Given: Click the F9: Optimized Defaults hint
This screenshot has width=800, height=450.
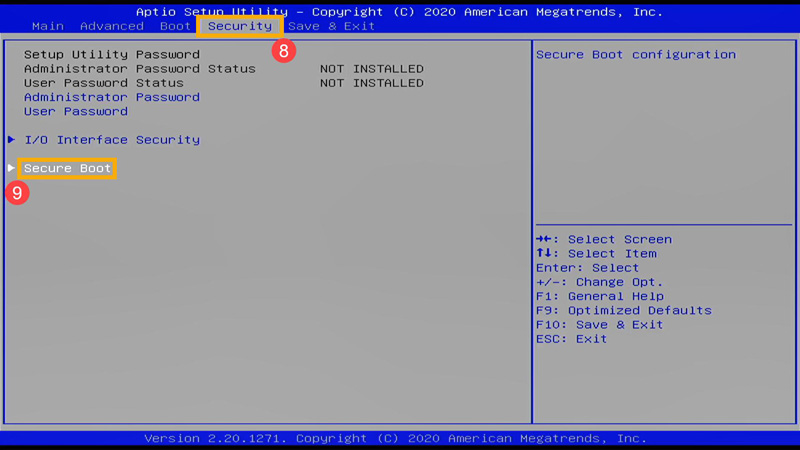Looking at the screenshot, I should (x=624, y=310).
